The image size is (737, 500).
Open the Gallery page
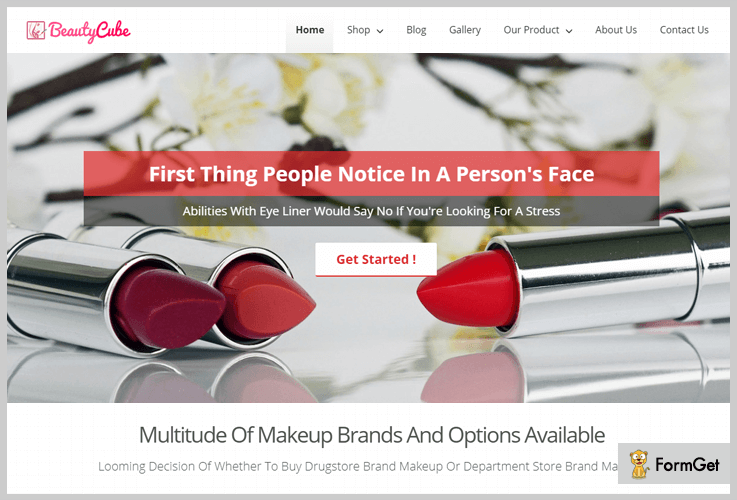click(465, 30)
